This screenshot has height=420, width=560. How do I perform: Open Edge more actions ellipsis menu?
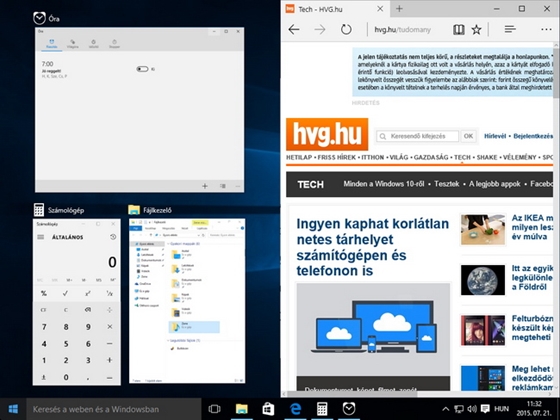click(x=546, y=29)
